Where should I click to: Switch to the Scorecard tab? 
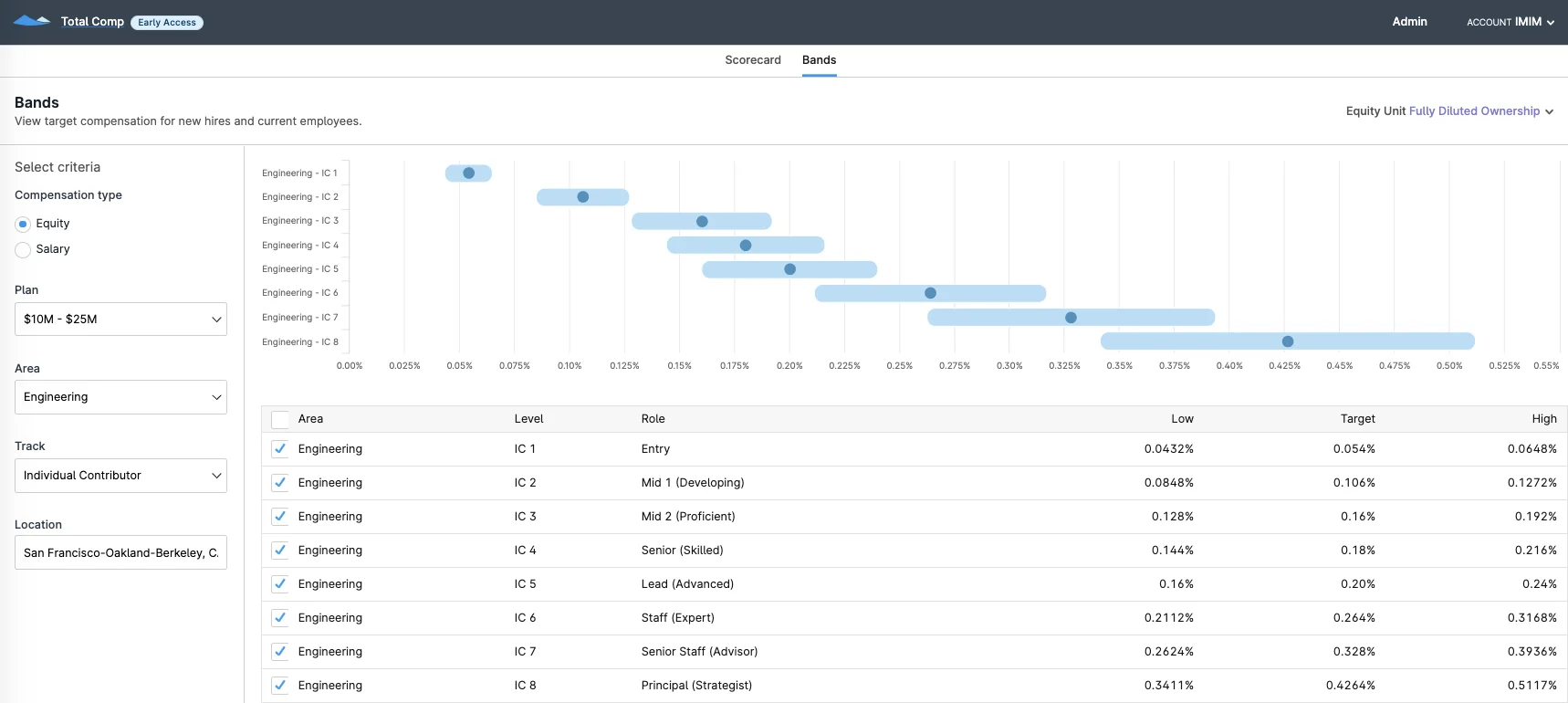coord(753,60)
